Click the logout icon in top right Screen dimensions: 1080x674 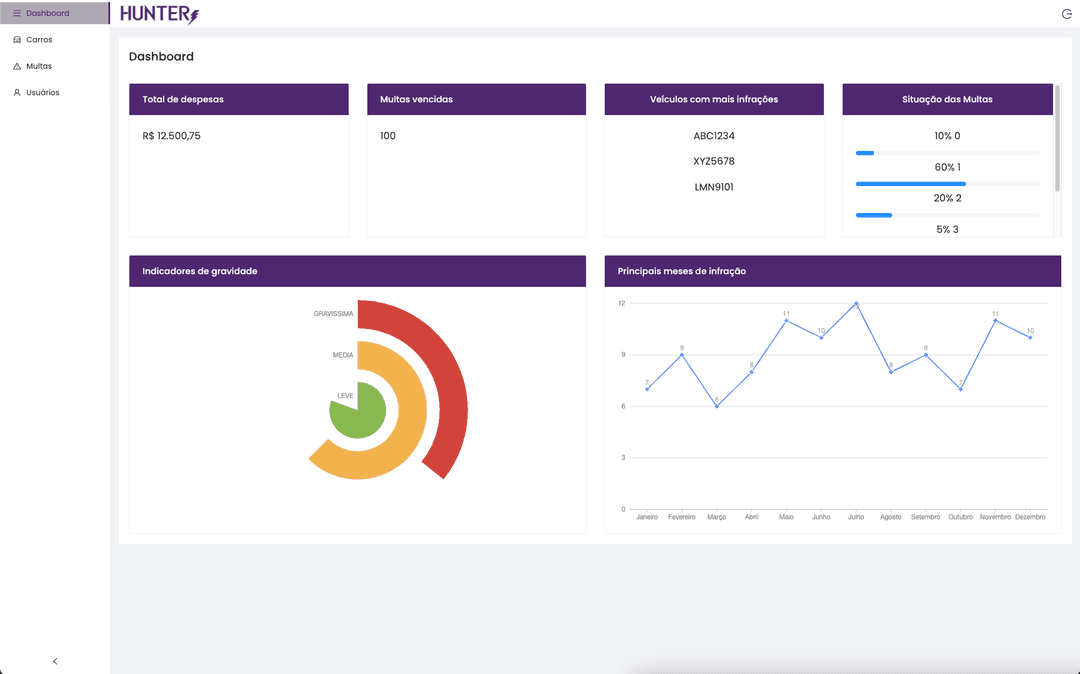point(1066,14)
